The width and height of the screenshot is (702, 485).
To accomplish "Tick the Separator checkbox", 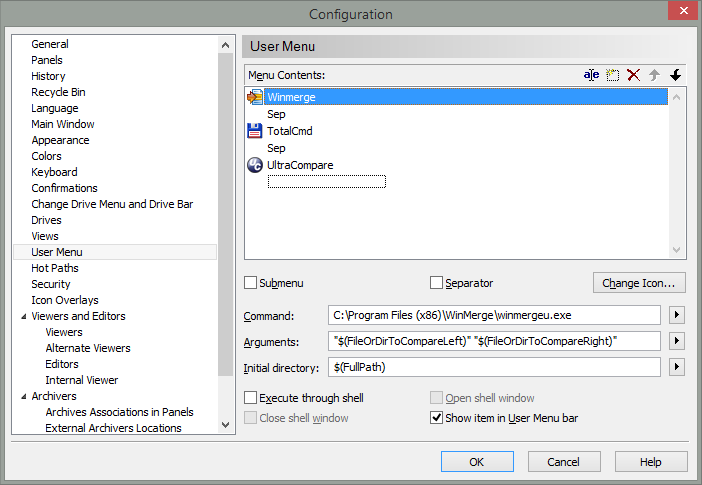I will [x=436, y=283].
